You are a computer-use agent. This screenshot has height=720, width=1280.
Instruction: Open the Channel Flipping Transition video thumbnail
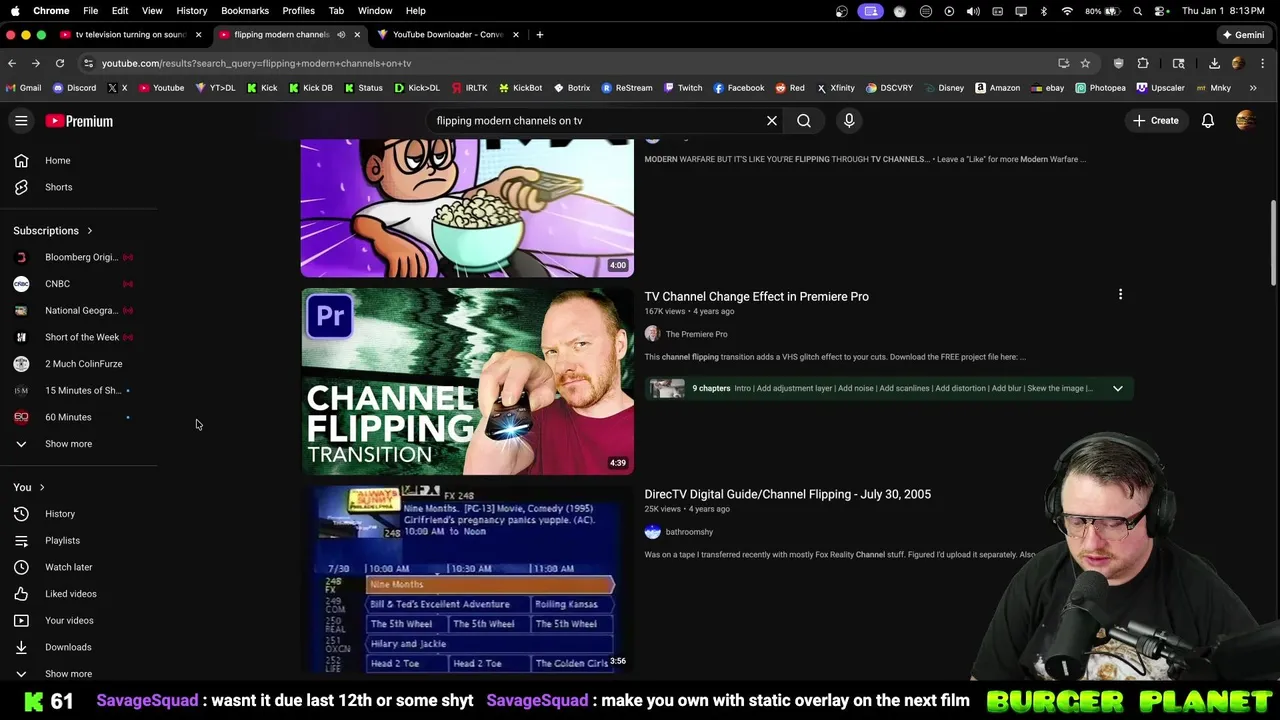(x=467, y=381)
